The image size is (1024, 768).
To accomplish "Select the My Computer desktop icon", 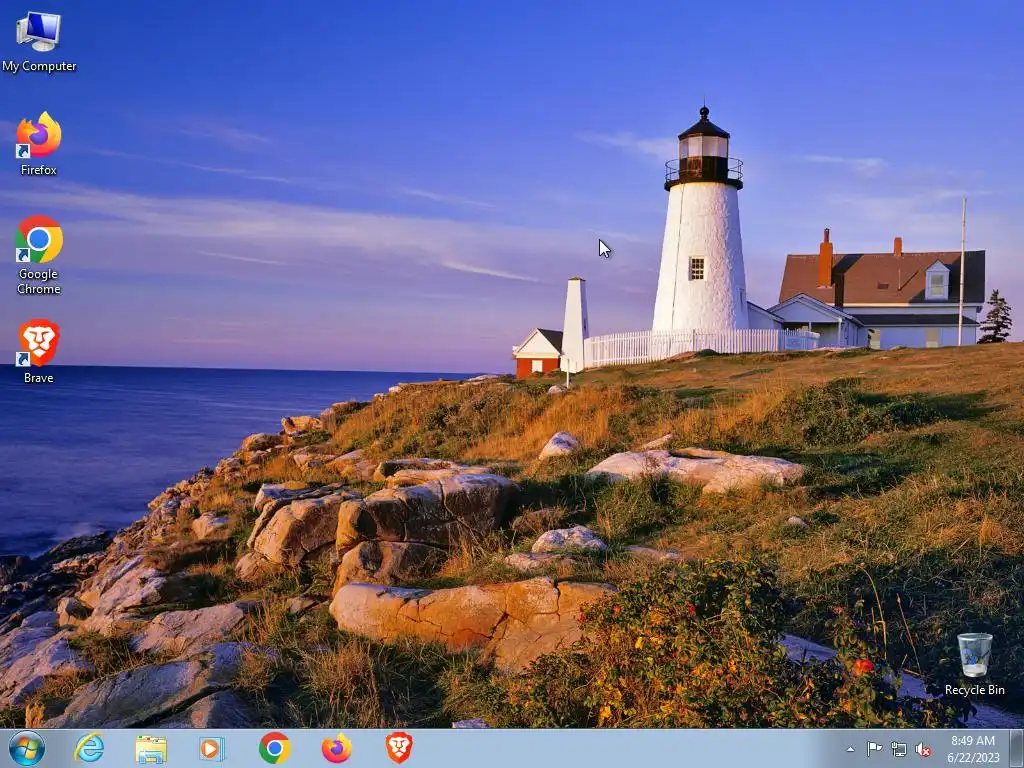I will tap(39, 42).
